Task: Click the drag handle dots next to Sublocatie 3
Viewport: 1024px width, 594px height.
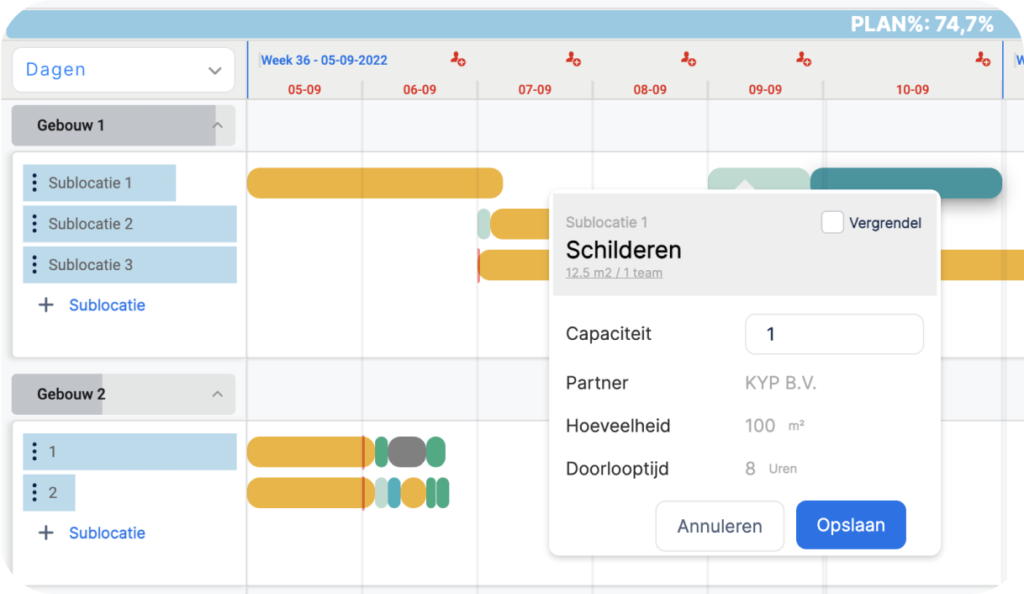Action: [x=37, y=264]
